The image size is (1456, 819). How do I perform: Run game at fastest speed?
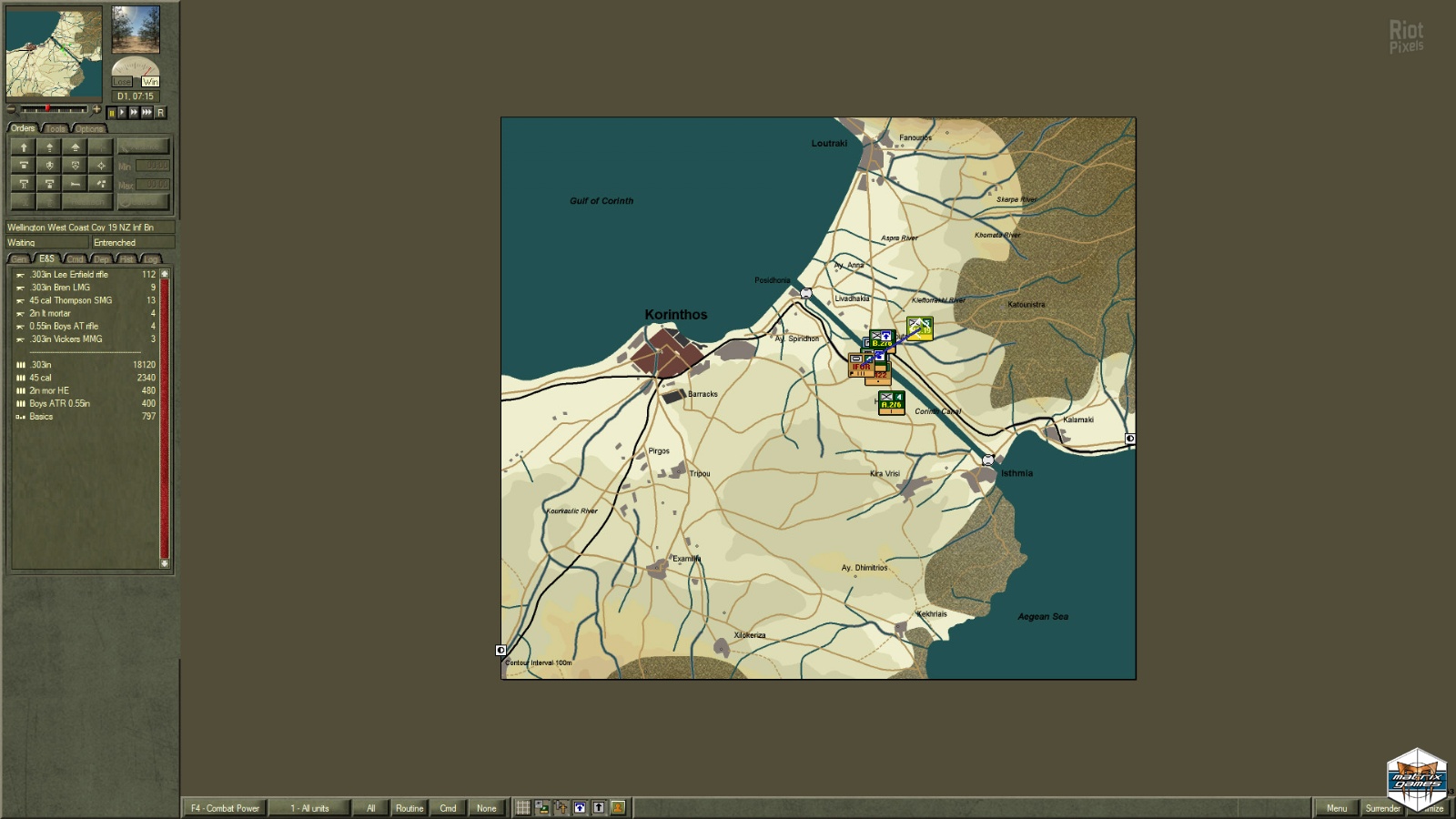(x=147, y=113)
